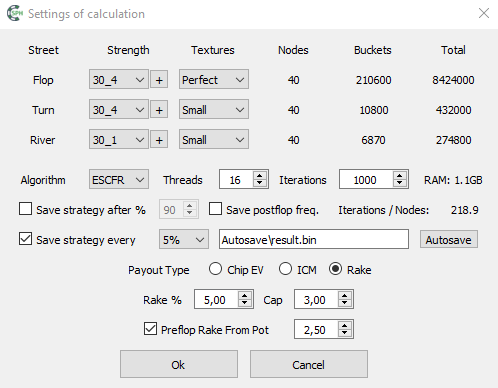The image size is (498, 388).
Task: Uncheck Save strategy every checkbox
Action: coord(26,239)
